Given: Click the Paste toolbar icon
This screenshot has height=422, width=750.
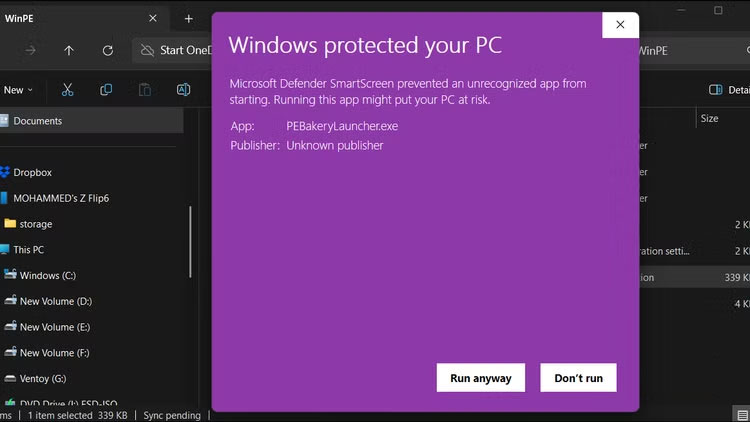Looking at the screenshot, I should point(144,89).
